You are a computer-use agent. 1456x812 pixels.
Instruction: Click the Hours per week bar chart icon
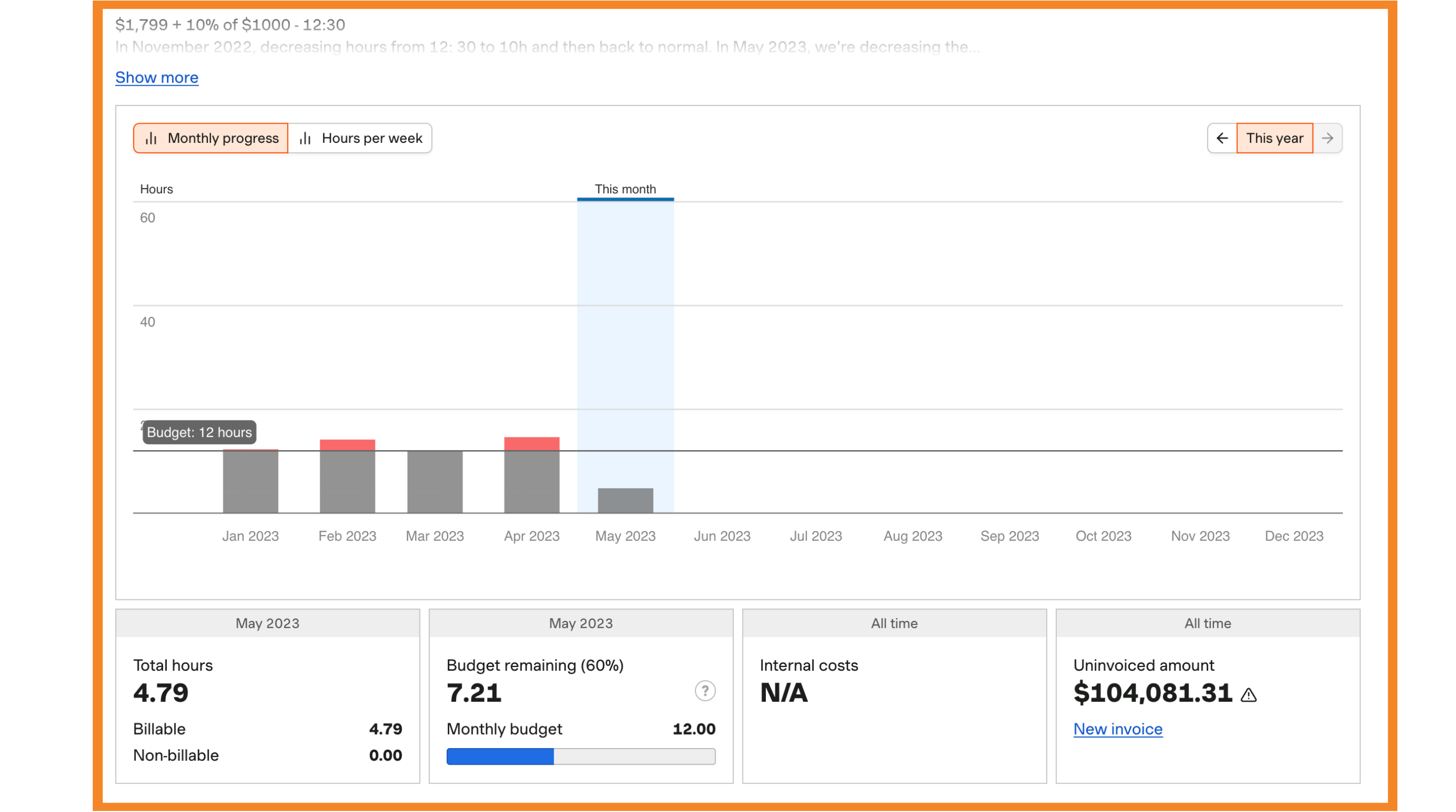[x=305, y=137]
